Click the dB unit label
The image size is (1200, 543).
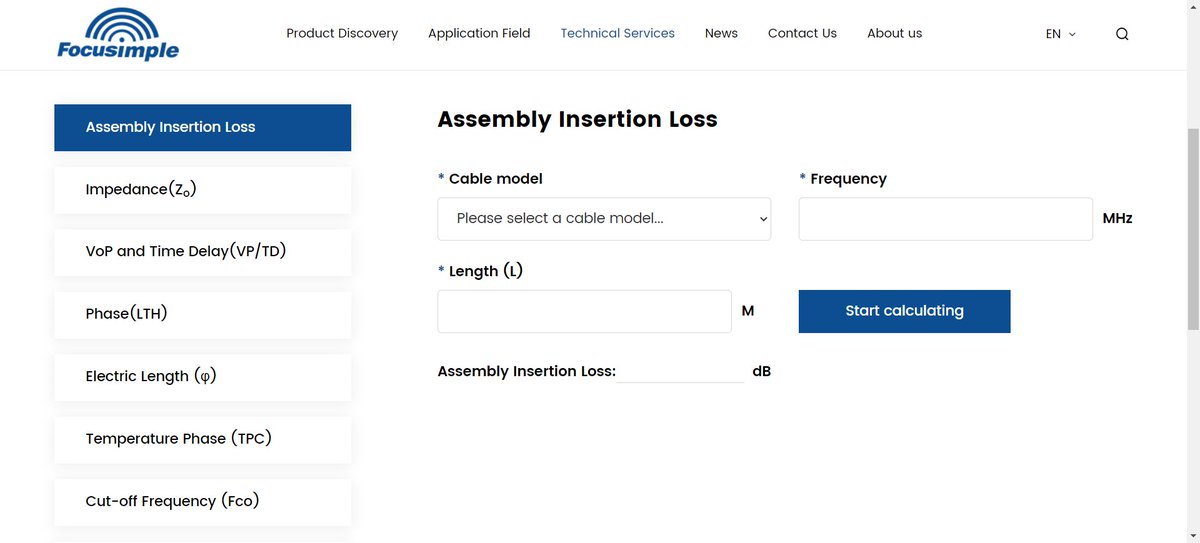(x=761, y=371)
